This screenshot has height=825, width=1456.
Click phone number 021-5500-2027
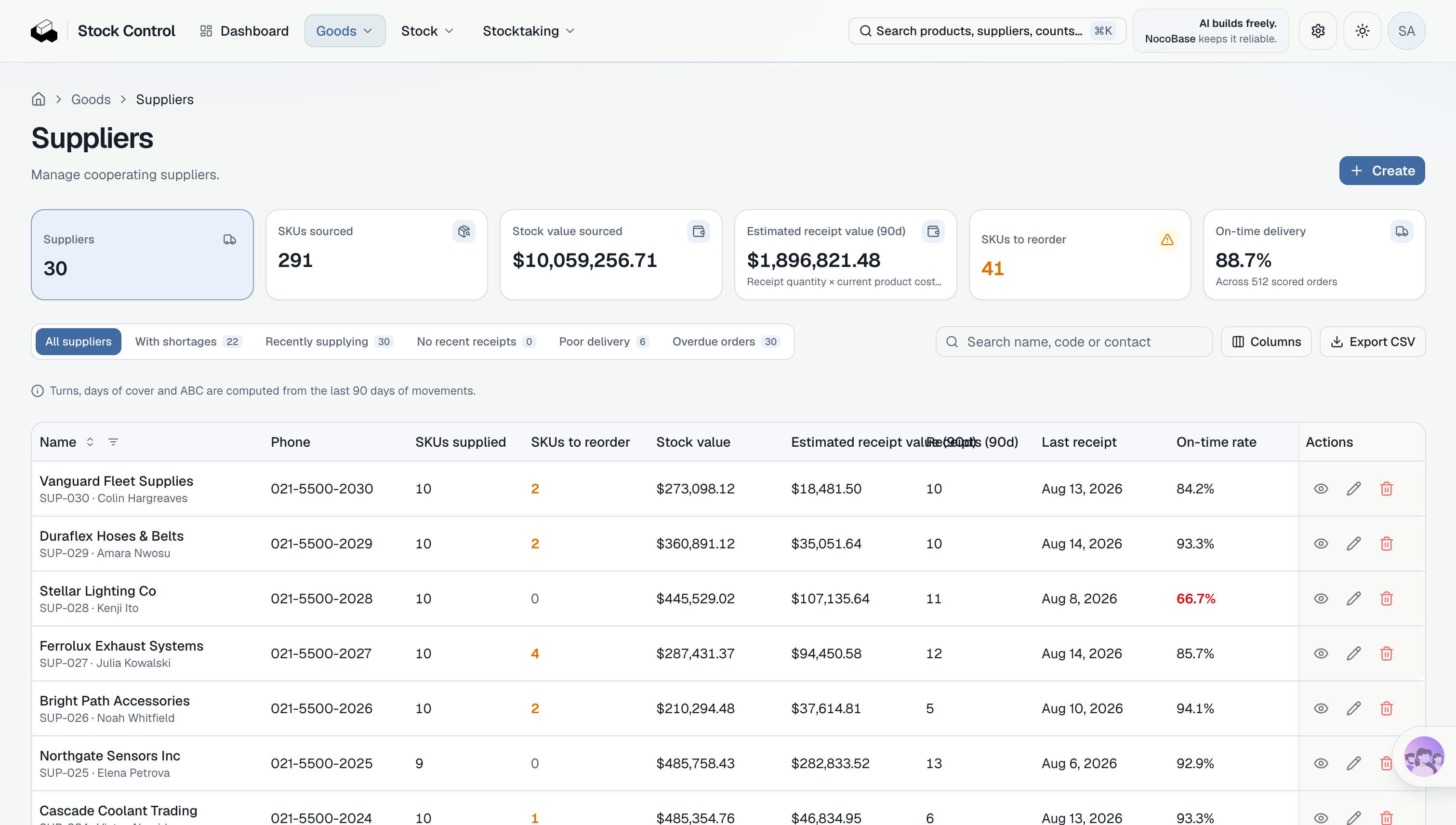pyautogui.click(x=321, y=654)
